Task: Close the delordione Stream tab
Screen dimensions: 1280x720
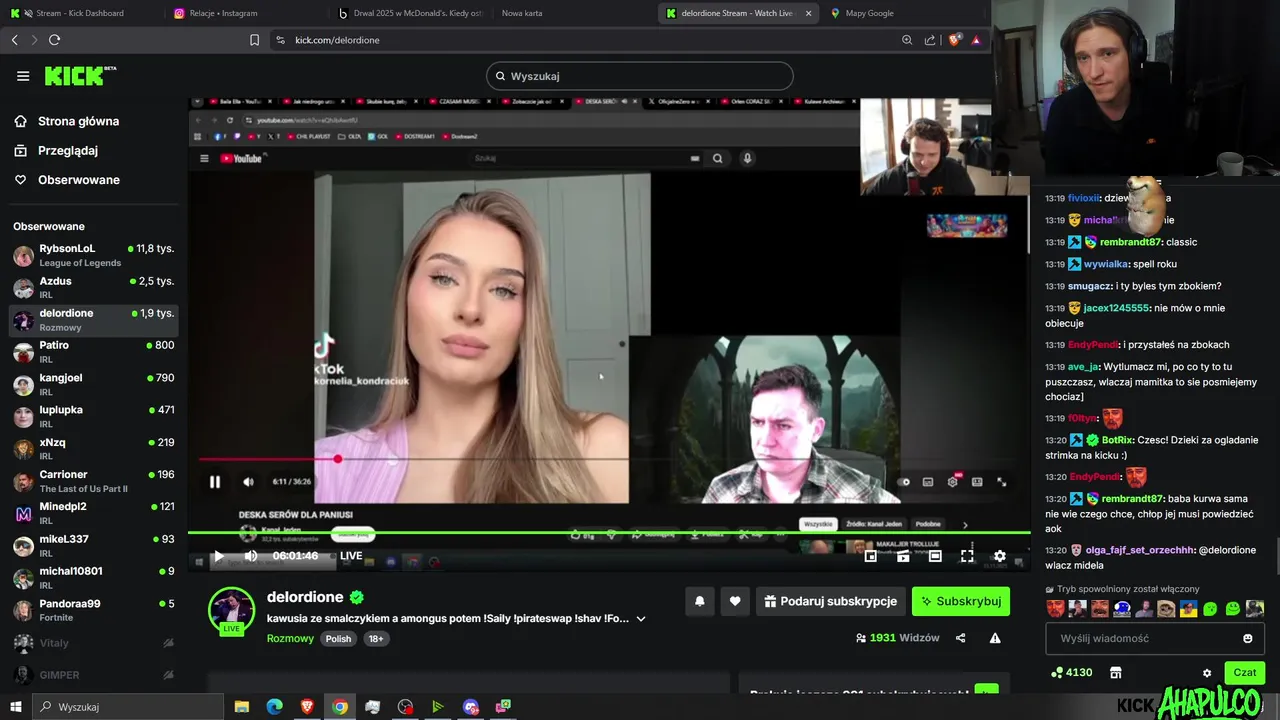Action: point(809,13)
